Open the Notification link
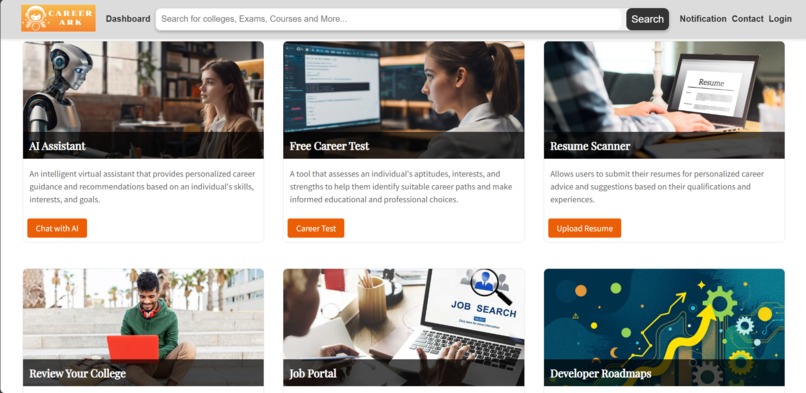806x393 pixels. click(703, 19)
